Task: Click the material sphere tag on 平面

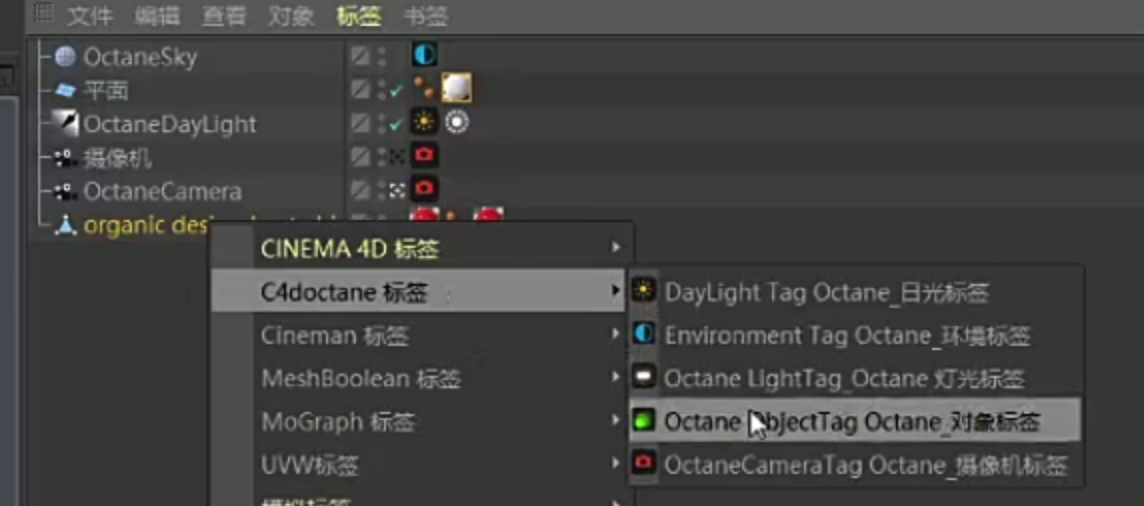Action: [456, 89]
